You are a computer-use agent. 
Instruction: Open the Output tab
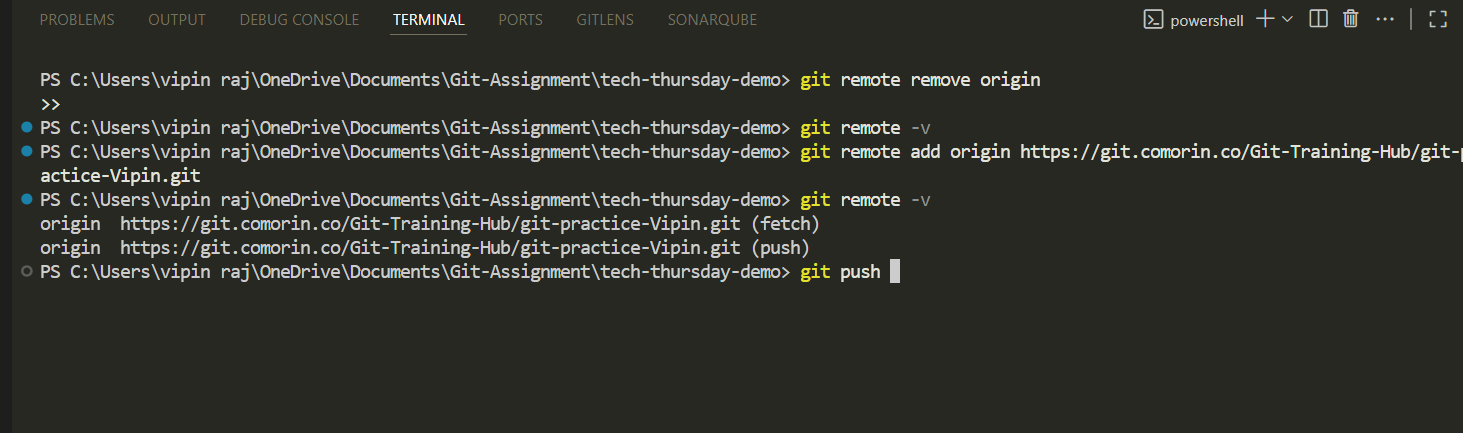pyautogui.click(x=177, y=20)
